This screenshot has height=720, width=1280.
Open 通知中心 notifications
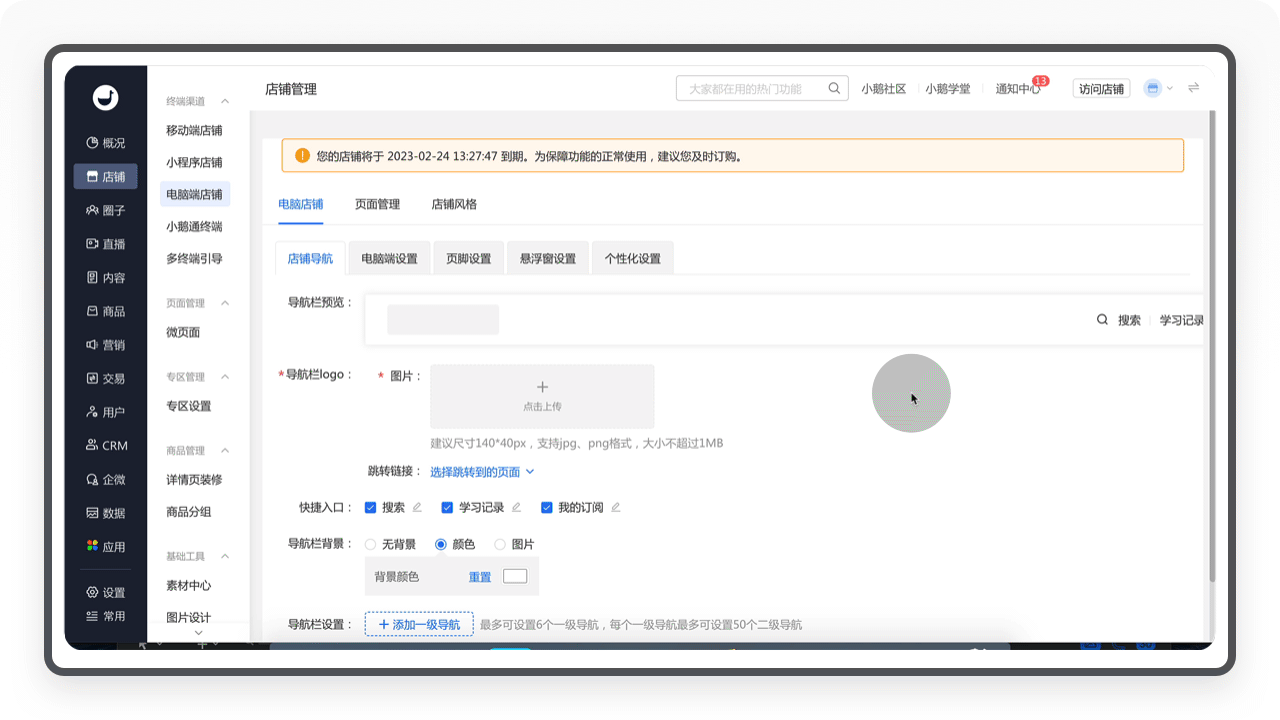tap(1018, 88)
